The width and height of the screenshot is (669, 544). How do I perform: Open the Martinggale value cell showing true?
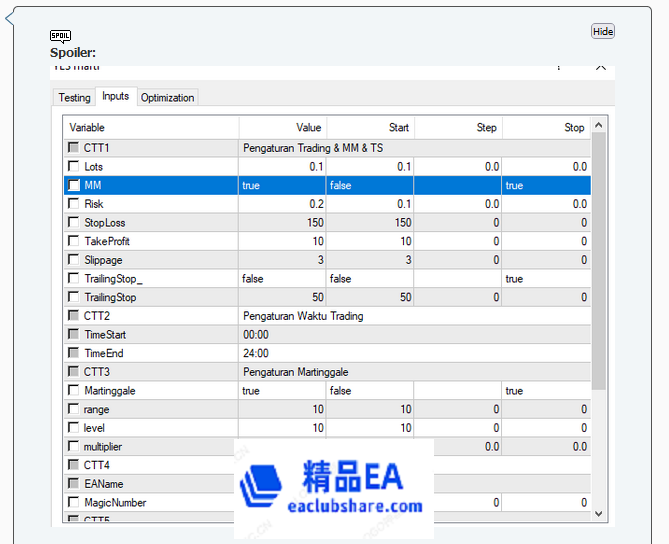(x=282, y=391)
